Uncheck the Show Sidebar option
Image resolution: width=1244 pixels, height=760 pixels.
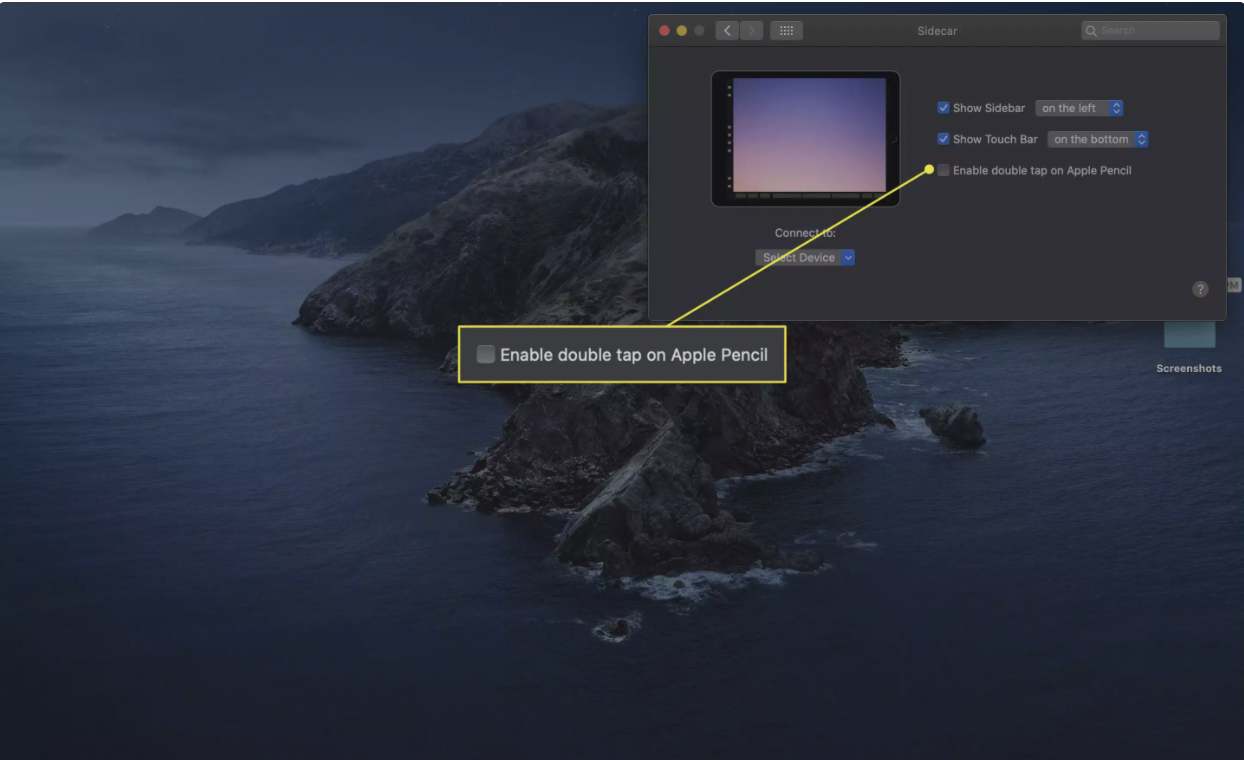point(941,107)
